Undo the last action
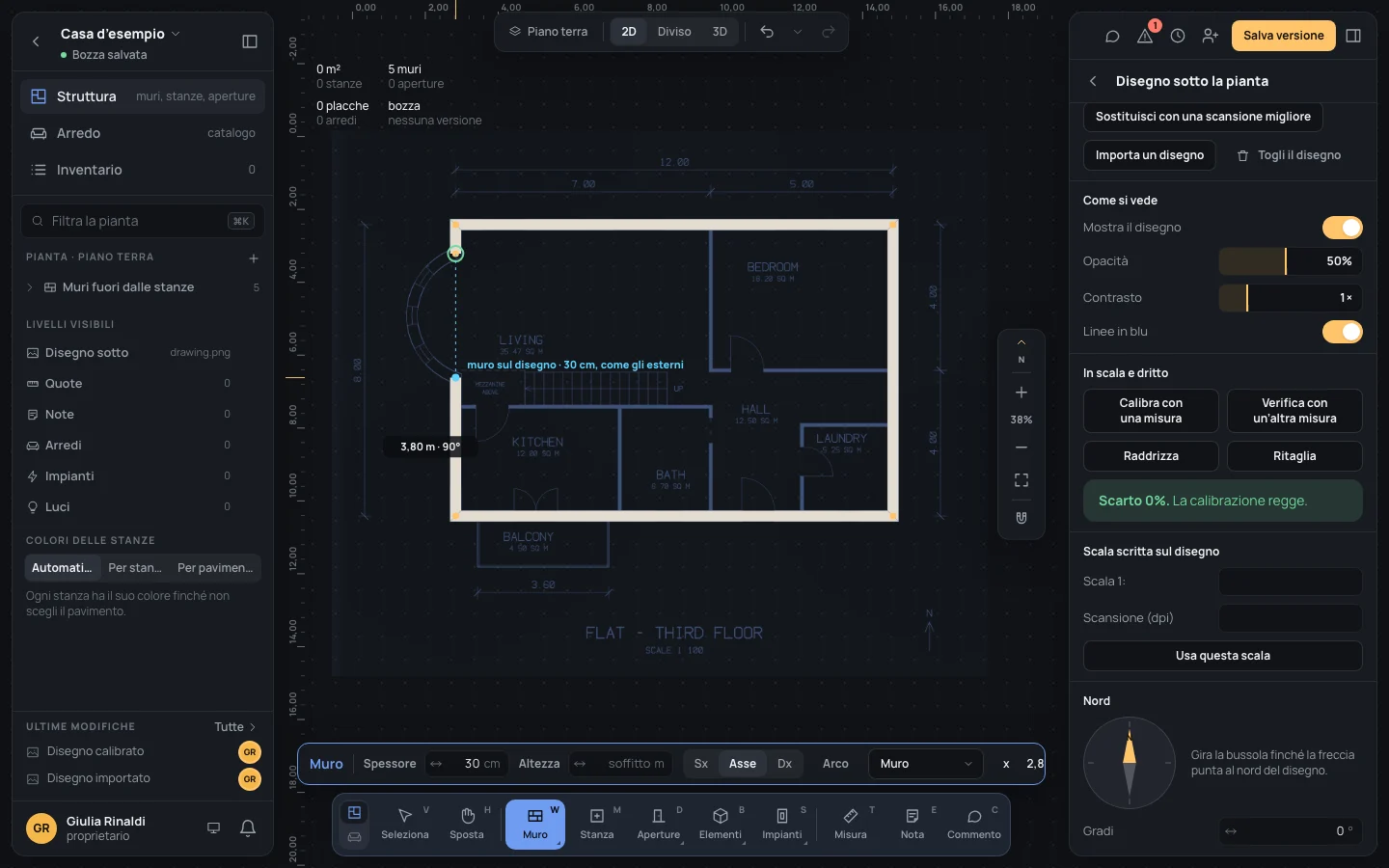1389x868 pixels. (x=767, y=32)
